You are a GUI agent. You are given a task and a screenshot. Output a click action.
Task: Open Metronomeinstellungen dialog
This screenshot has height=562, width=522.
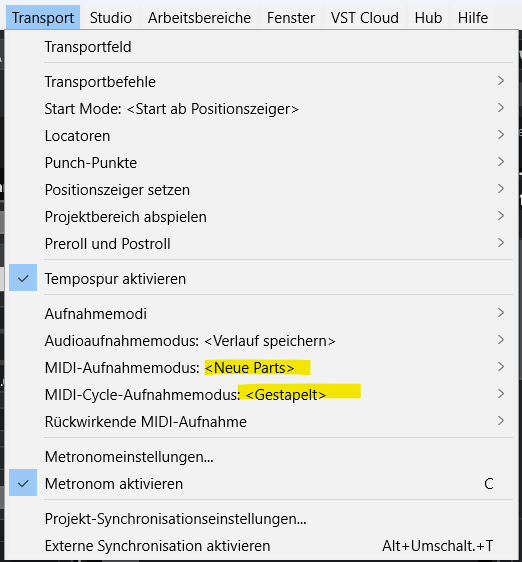tap(261, 457)
